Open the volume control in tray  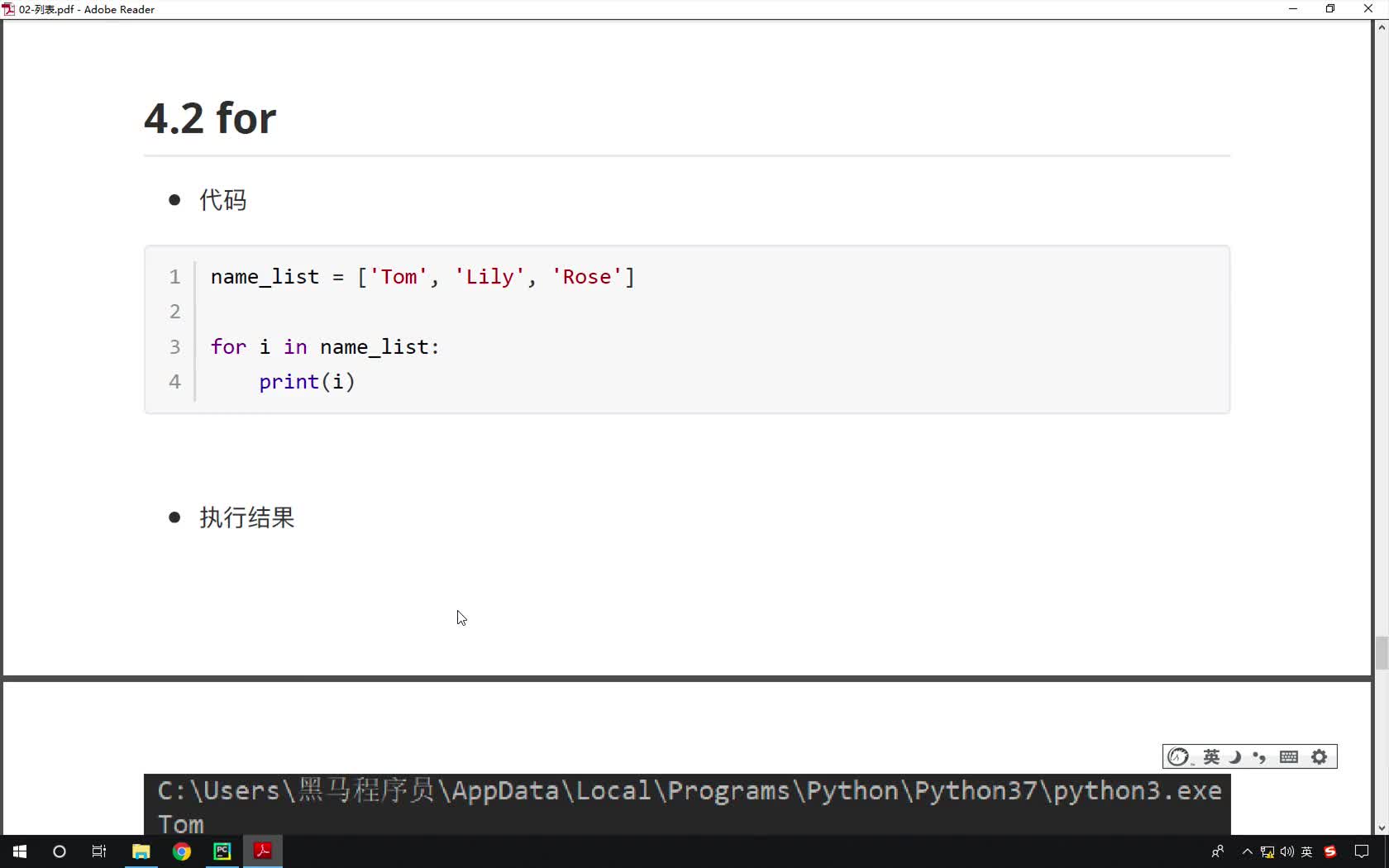coord(1286,851)
